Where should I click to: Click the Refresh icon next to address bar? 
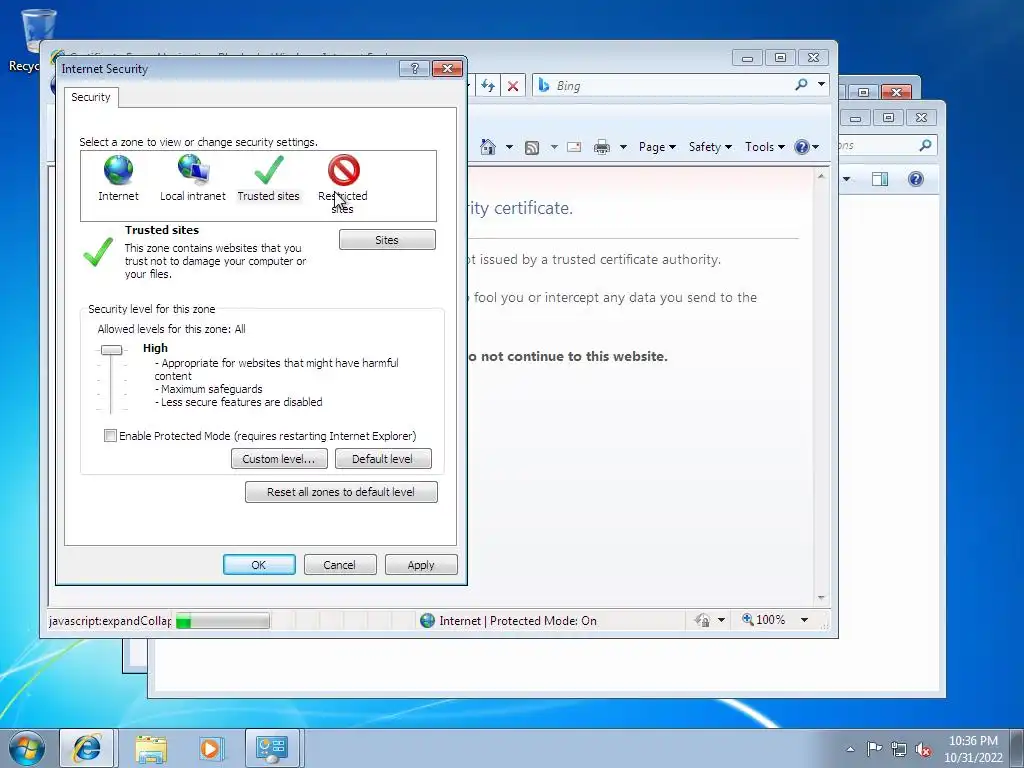tap(488, 86)
